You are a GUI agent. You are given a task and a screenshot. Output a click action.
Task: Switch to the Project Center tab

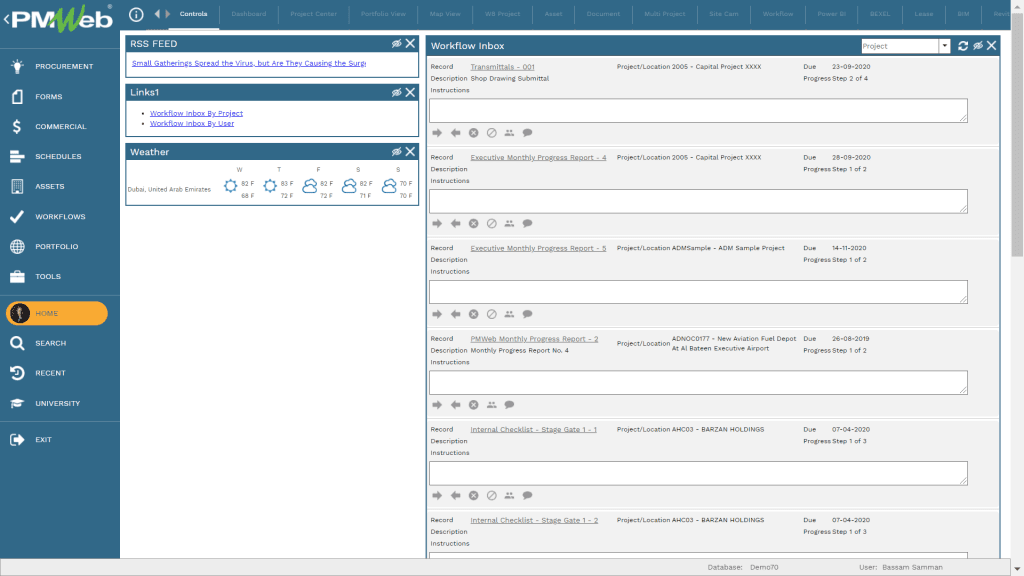point(313,14)
